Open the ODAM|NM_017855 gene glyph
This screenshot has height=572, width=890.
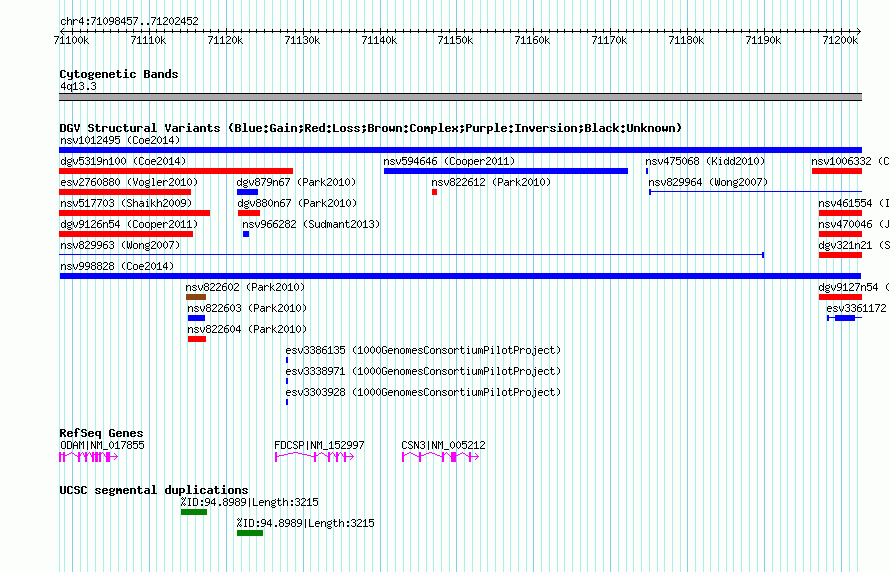click(x=88, y=457)
